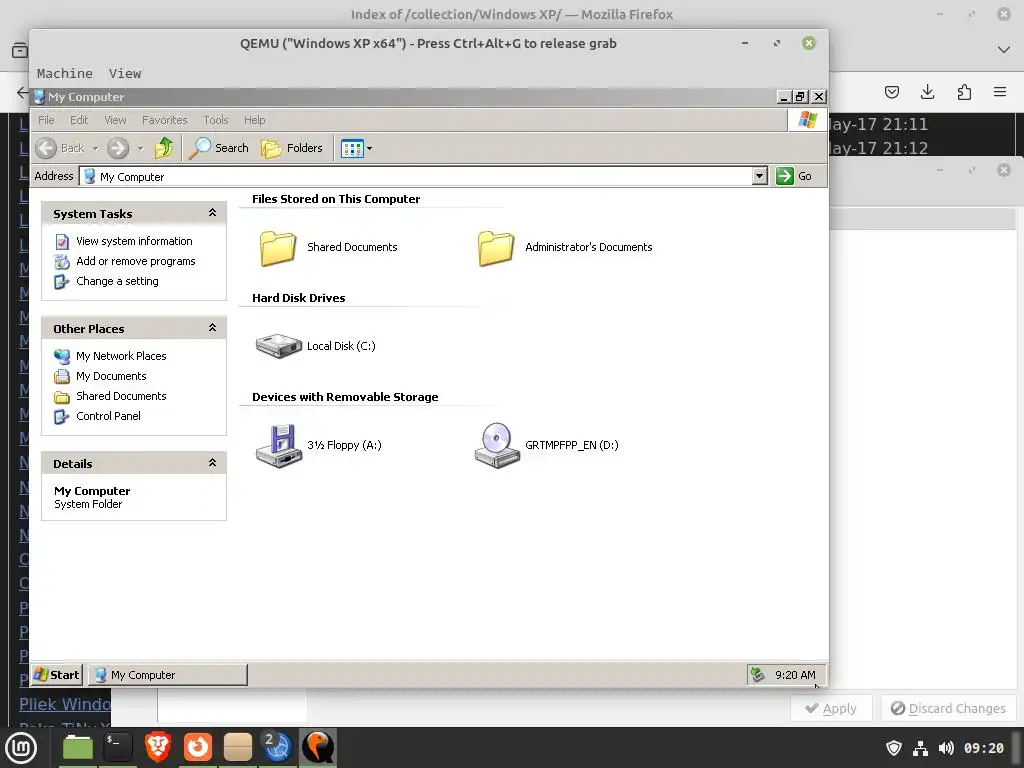
Task: Open the Edit menu in My Computer
Action: pyautogui.click(x=79, y=120)
